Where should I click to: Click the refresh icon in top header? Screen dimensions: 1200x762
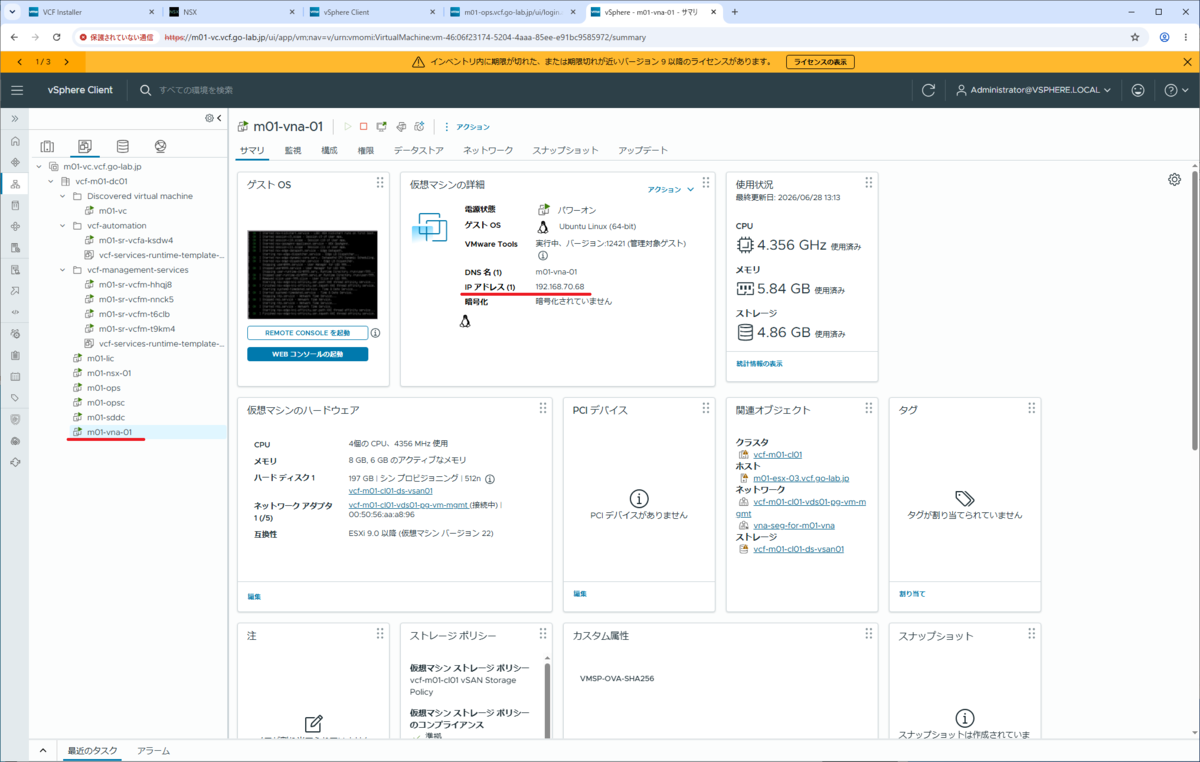pos(928,90)
